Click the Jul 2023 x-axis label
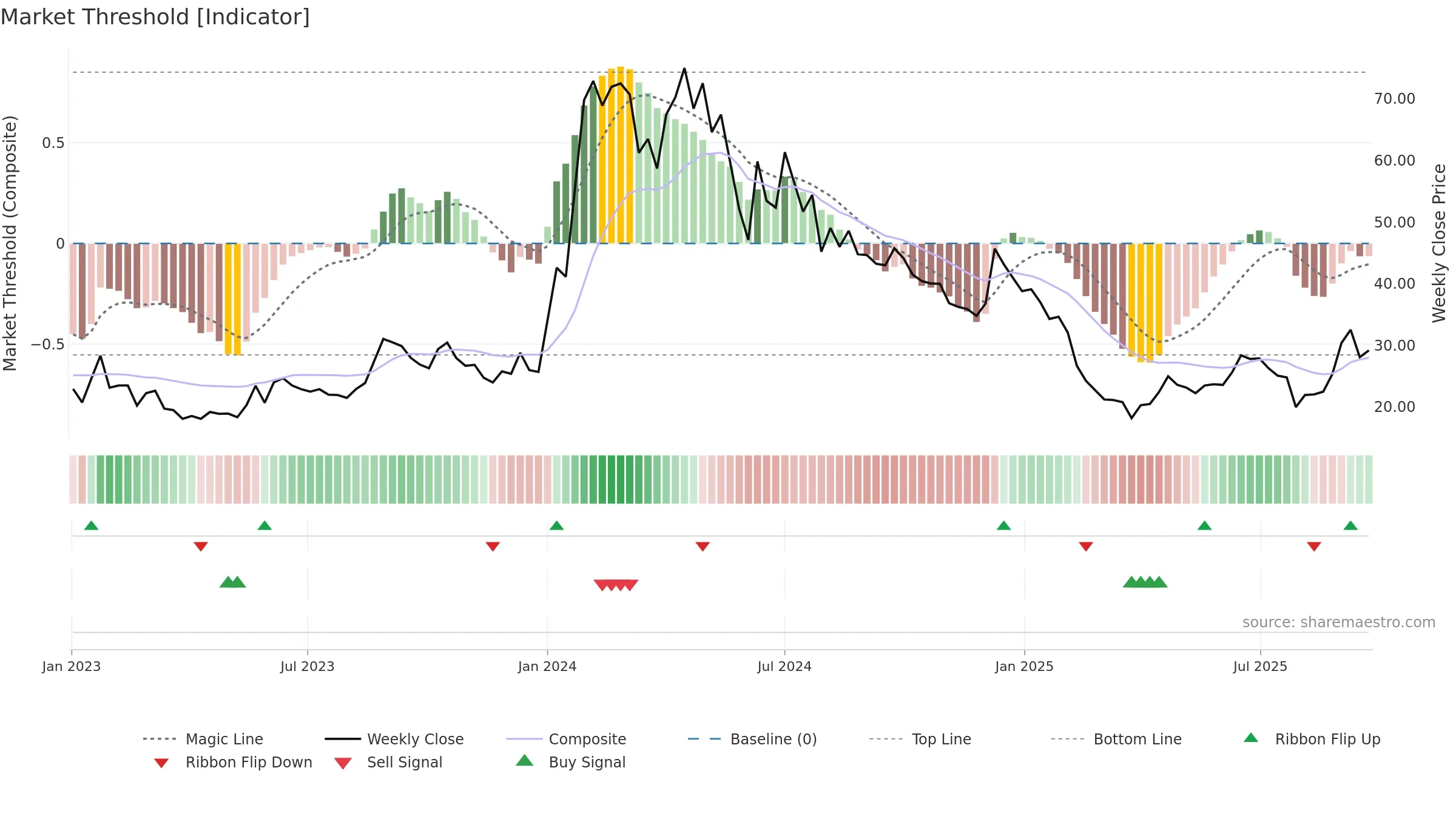Screen dimensions: 1456x819 point(308,666)
